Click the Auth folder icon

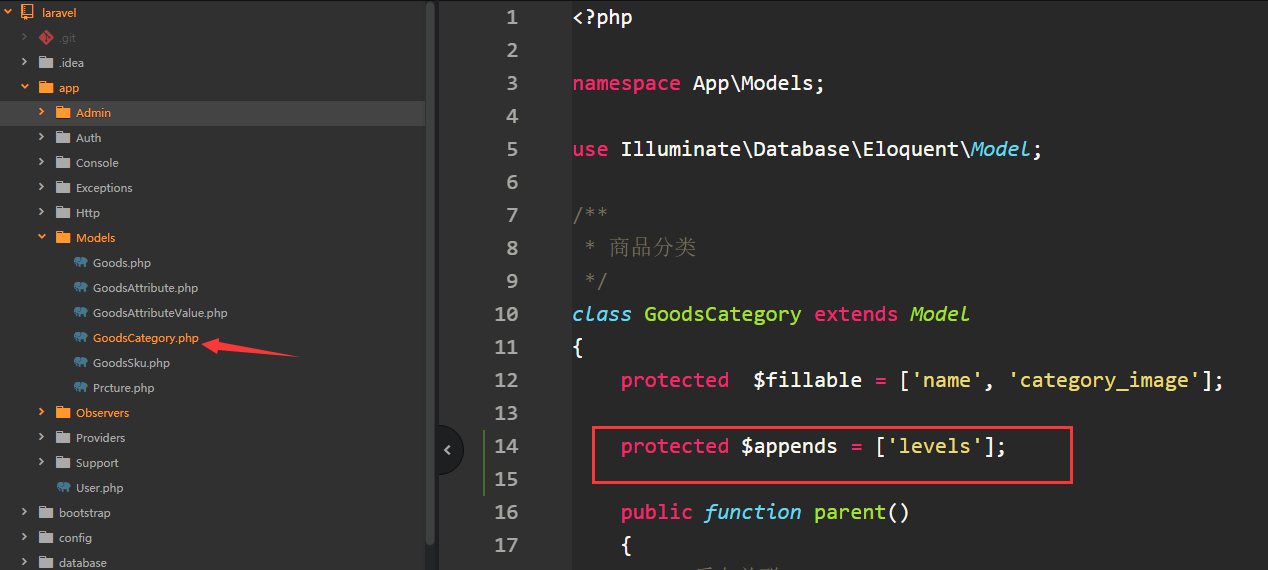[x=63, y=138]
